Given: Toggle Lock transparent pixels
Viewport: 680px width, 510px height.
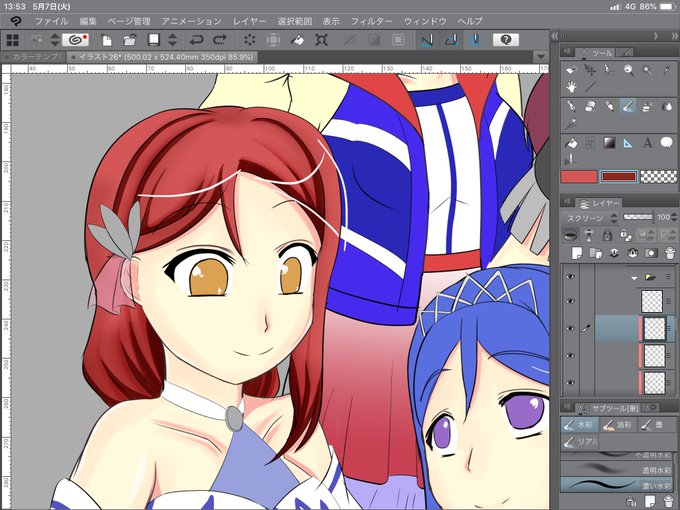Looking at the screenshot, I should coord(626,235).
